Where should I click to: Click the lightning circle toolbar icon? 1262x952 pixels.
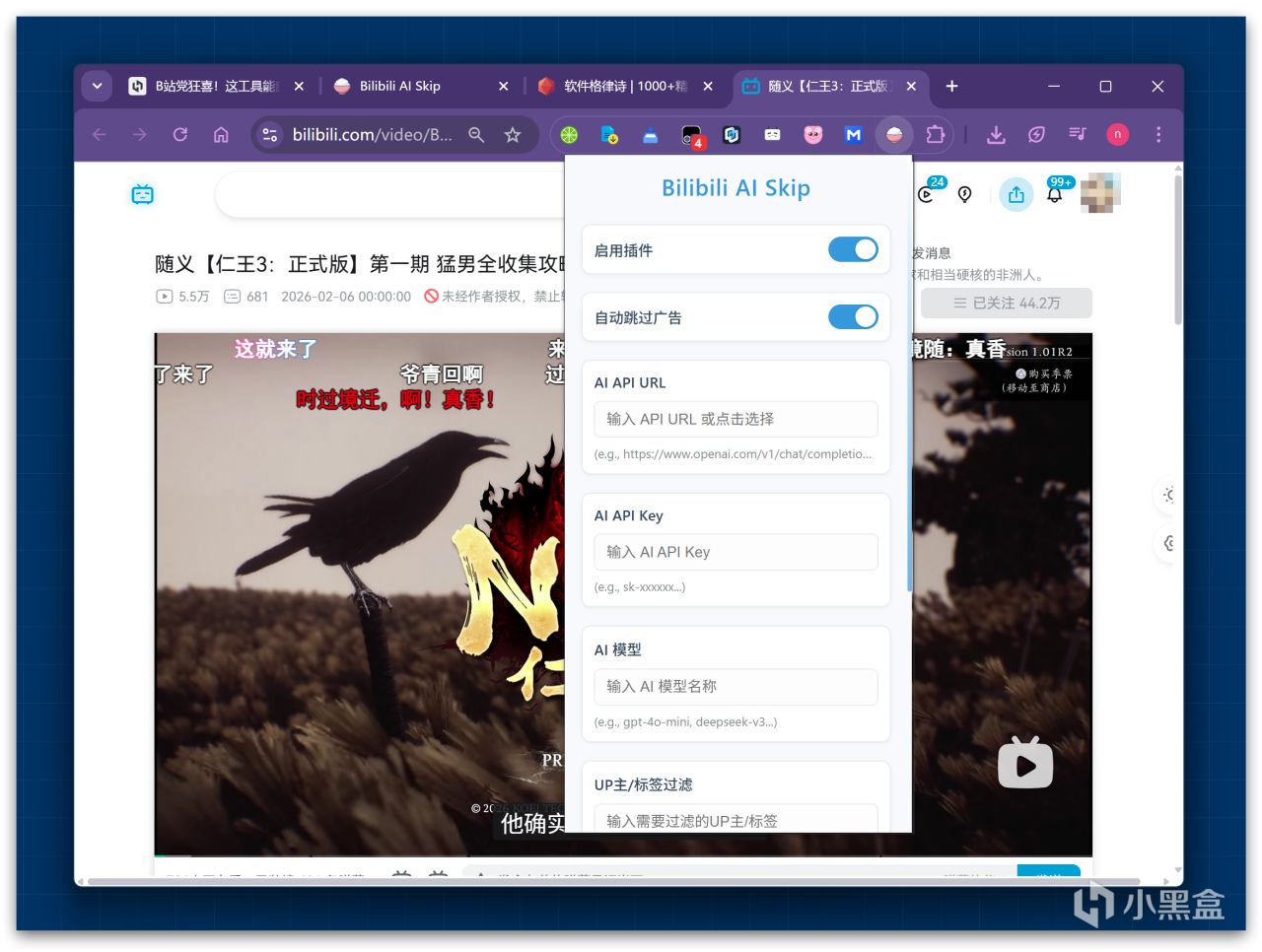(1036, 135)
